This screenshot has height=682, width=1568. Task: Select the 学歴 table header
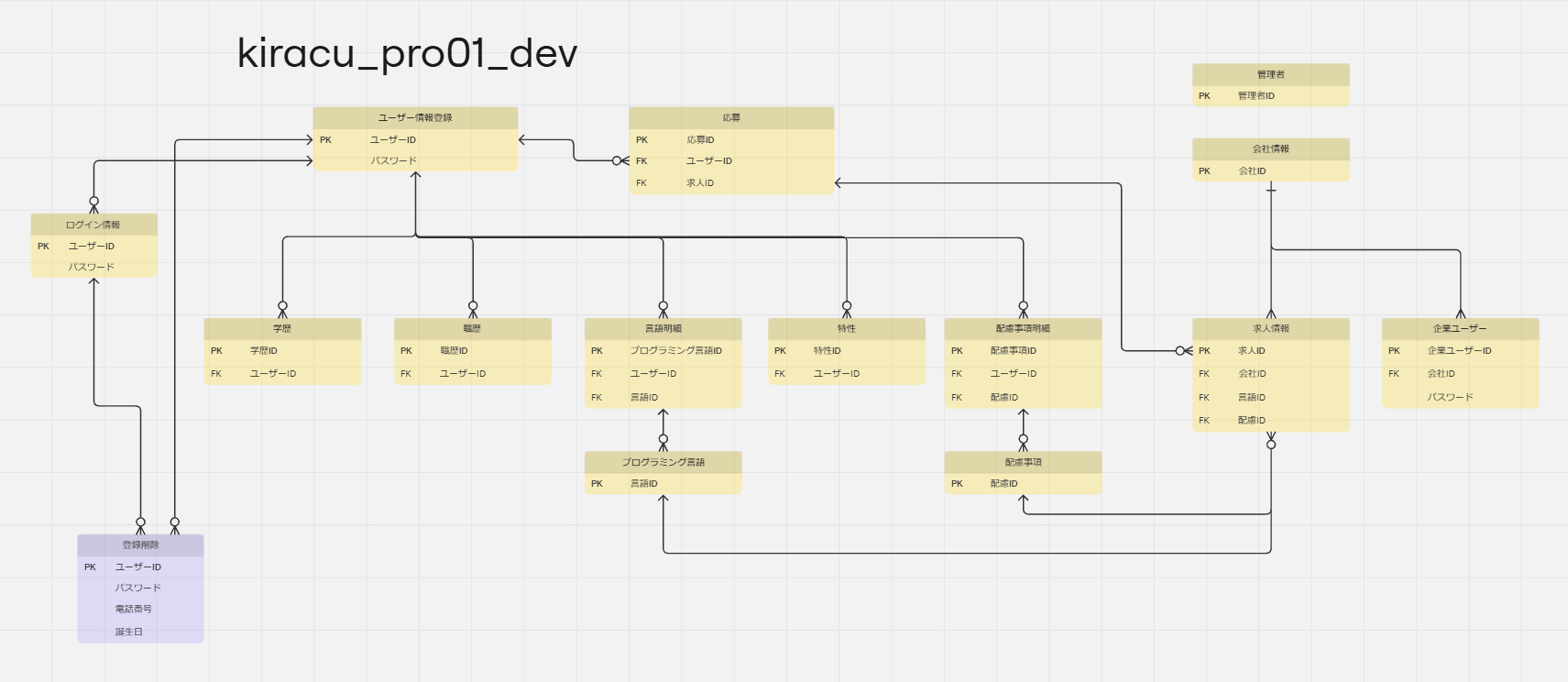(282, 328)
